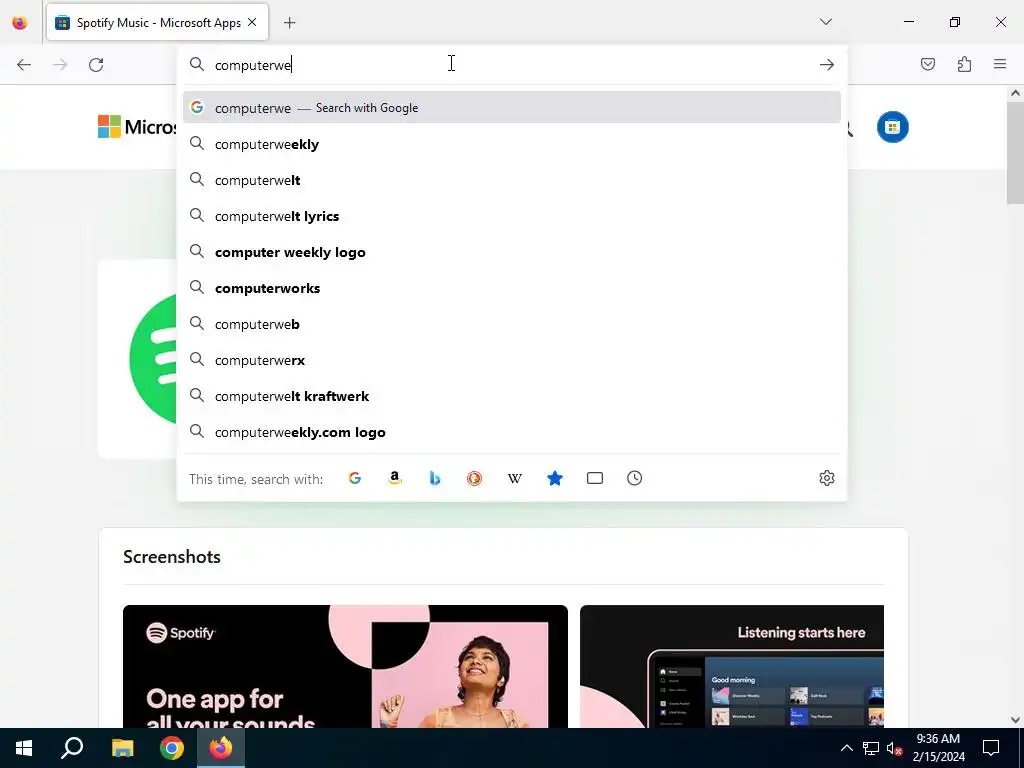This screenshot has width=1024, height=768.
Task: Open File Explorer from taskbar
Action: coord(122,748)
